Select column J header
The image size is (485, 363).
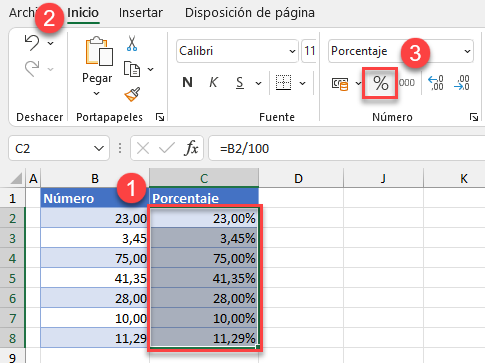point(383,178)
